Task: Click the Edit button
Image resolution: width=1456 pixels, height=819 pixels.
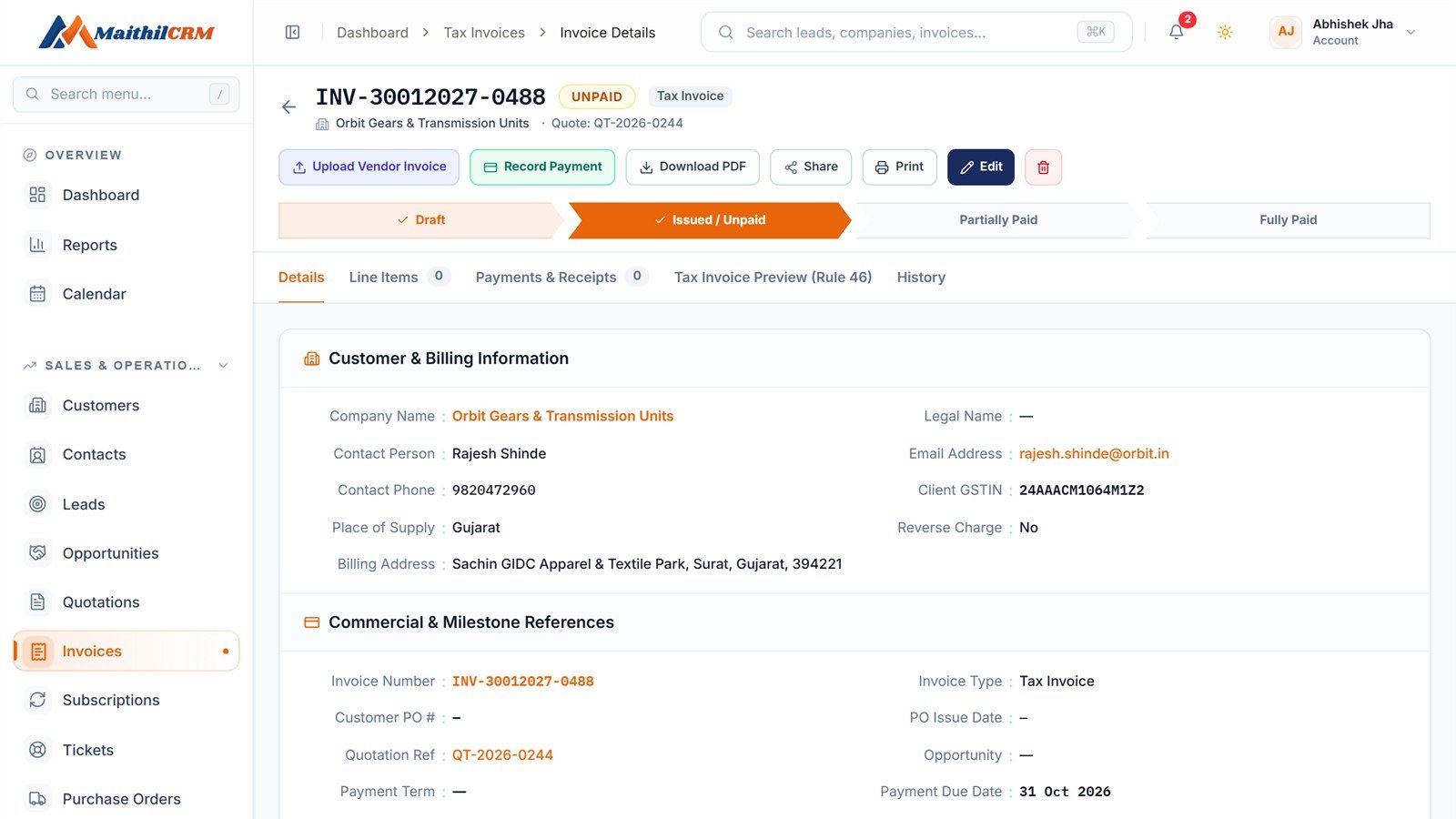Action: tap(981, 167)
